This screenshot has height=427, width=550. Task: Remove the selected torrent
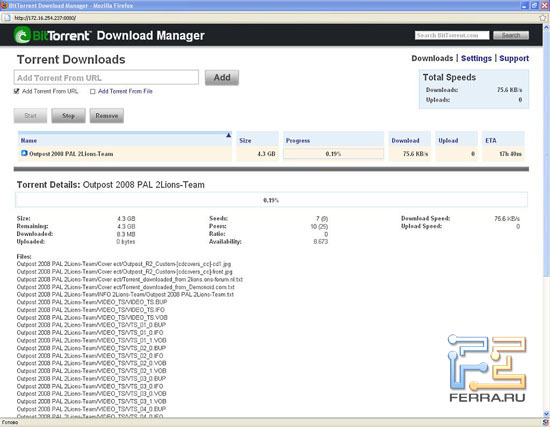coord(107,116)
